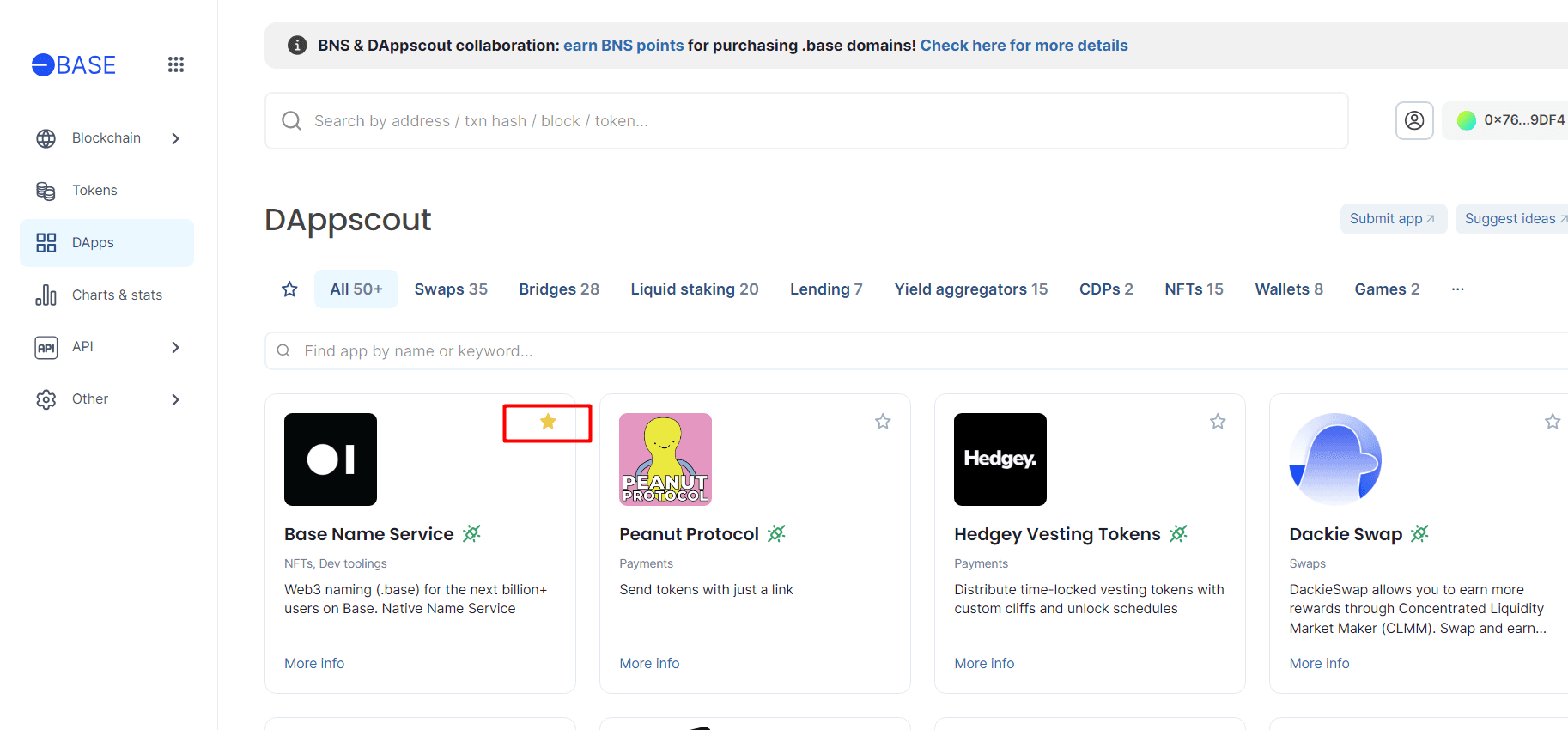1568x730 pixels.
Task: Open Tokens in the sidebar
Action: pyautogui.click(x=106, y=191)
